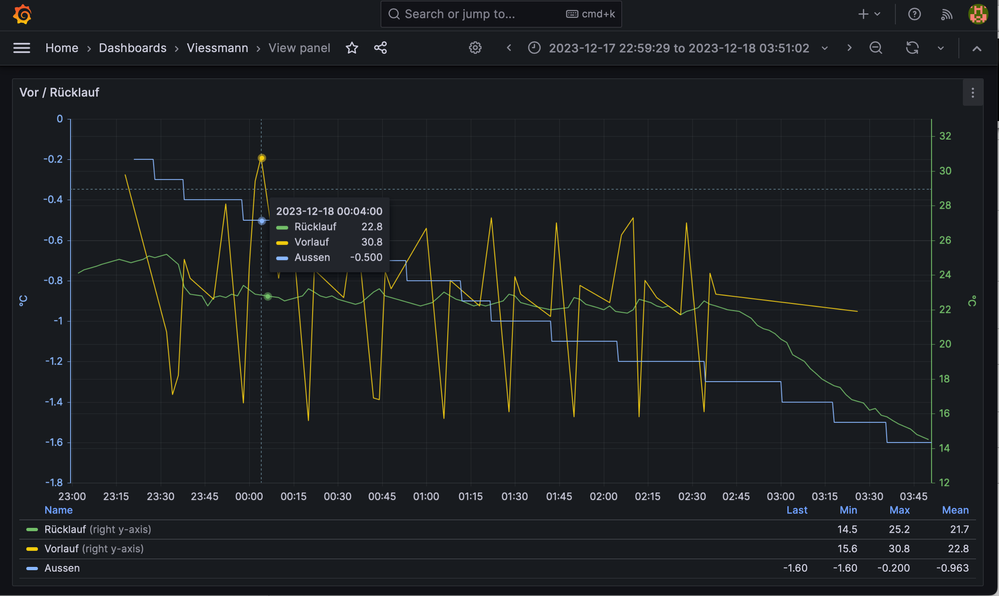Screen dimensions: 999x596
Task: Click the Rücklauf min value 14.5
Action: (847, 529)
